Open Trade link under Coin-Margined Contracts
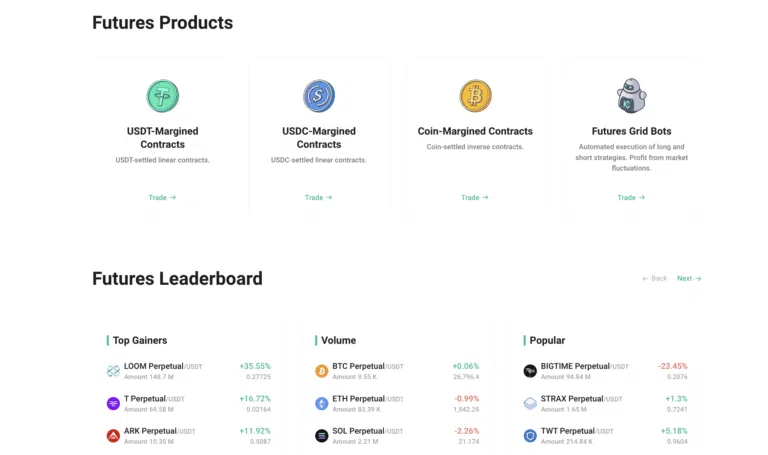This screenshot has width=768, height=455. click(x=474, y=197)
